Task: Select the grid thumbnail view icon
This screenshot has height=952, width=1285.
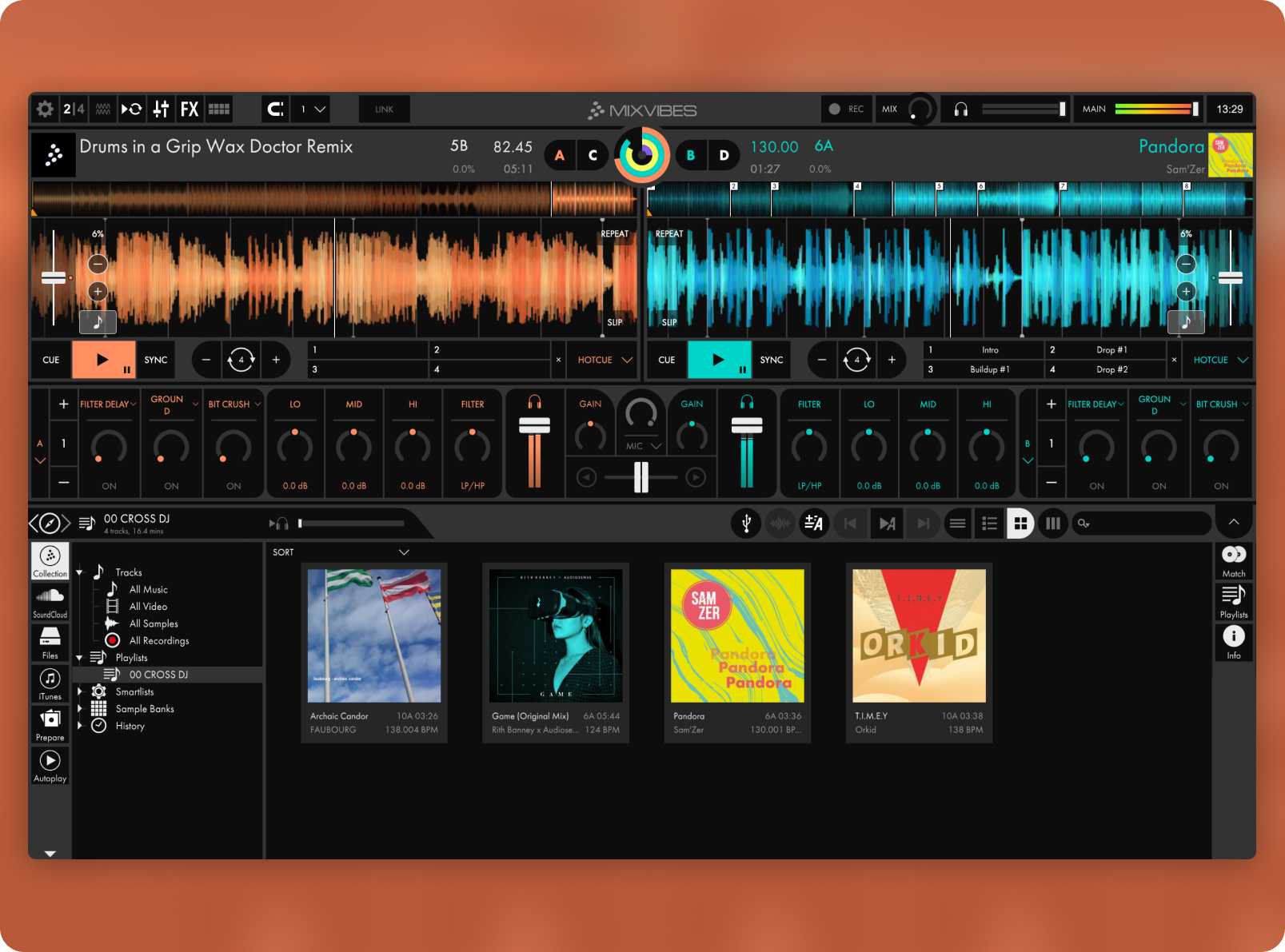Action: point(1020,524)
